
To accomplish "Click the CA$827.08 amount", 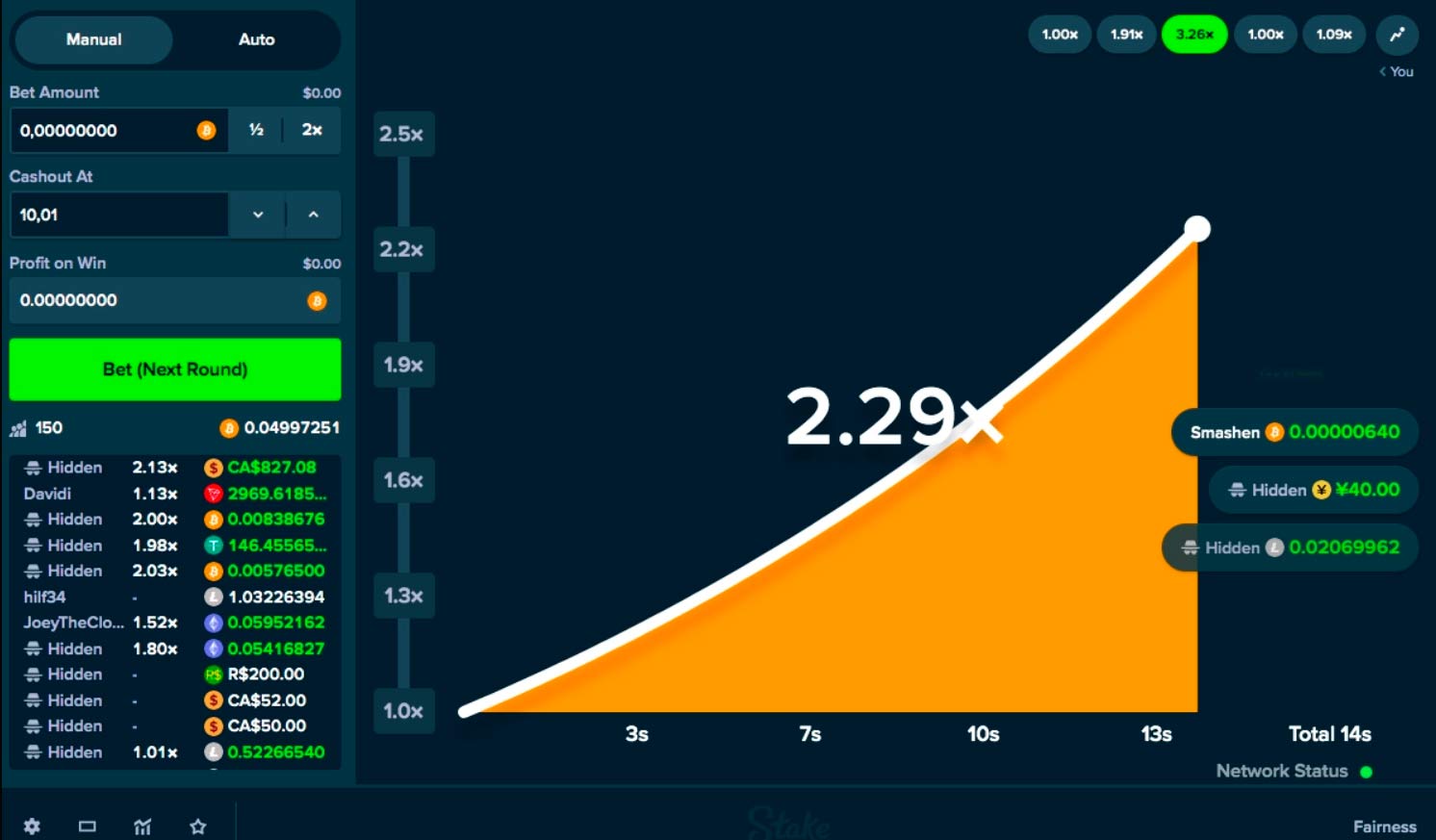I will [x=271, y=468].
